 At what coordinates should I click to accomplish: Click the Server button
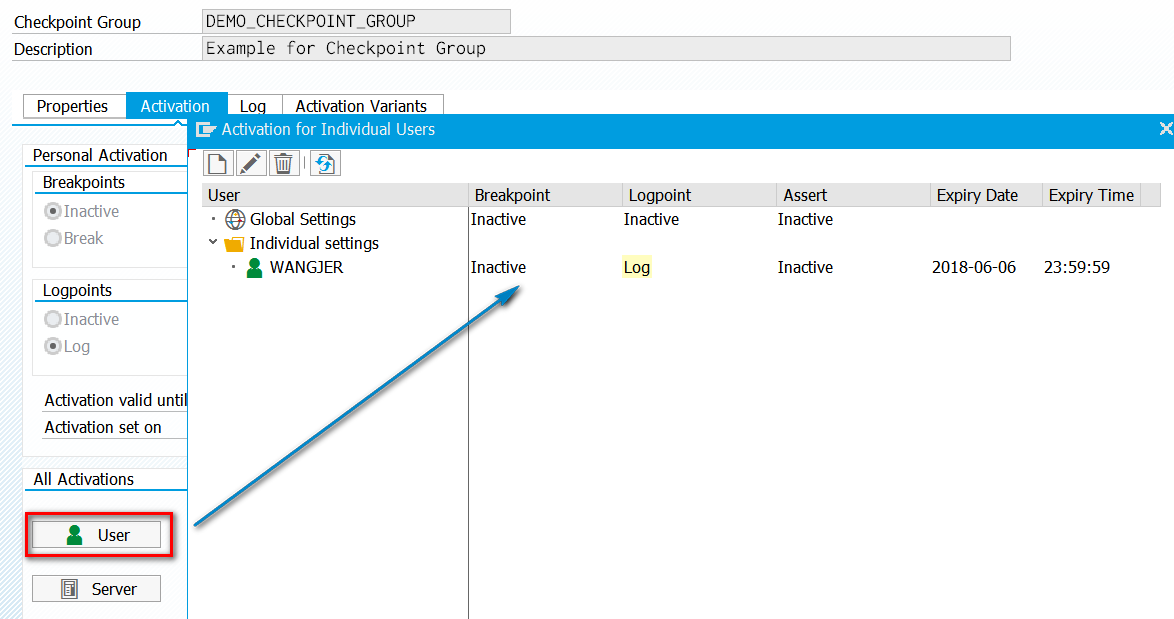pos(97,589)
